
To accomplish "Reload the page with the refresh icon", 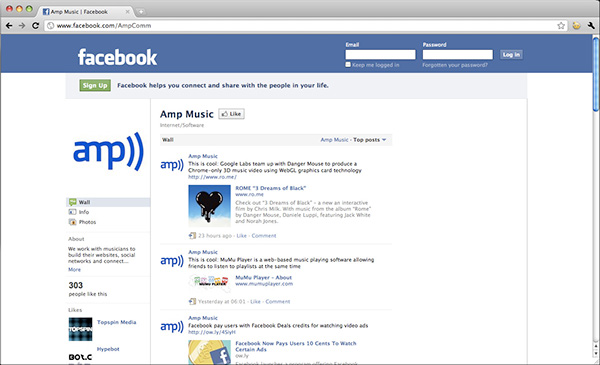I will (x=35, y=26).
